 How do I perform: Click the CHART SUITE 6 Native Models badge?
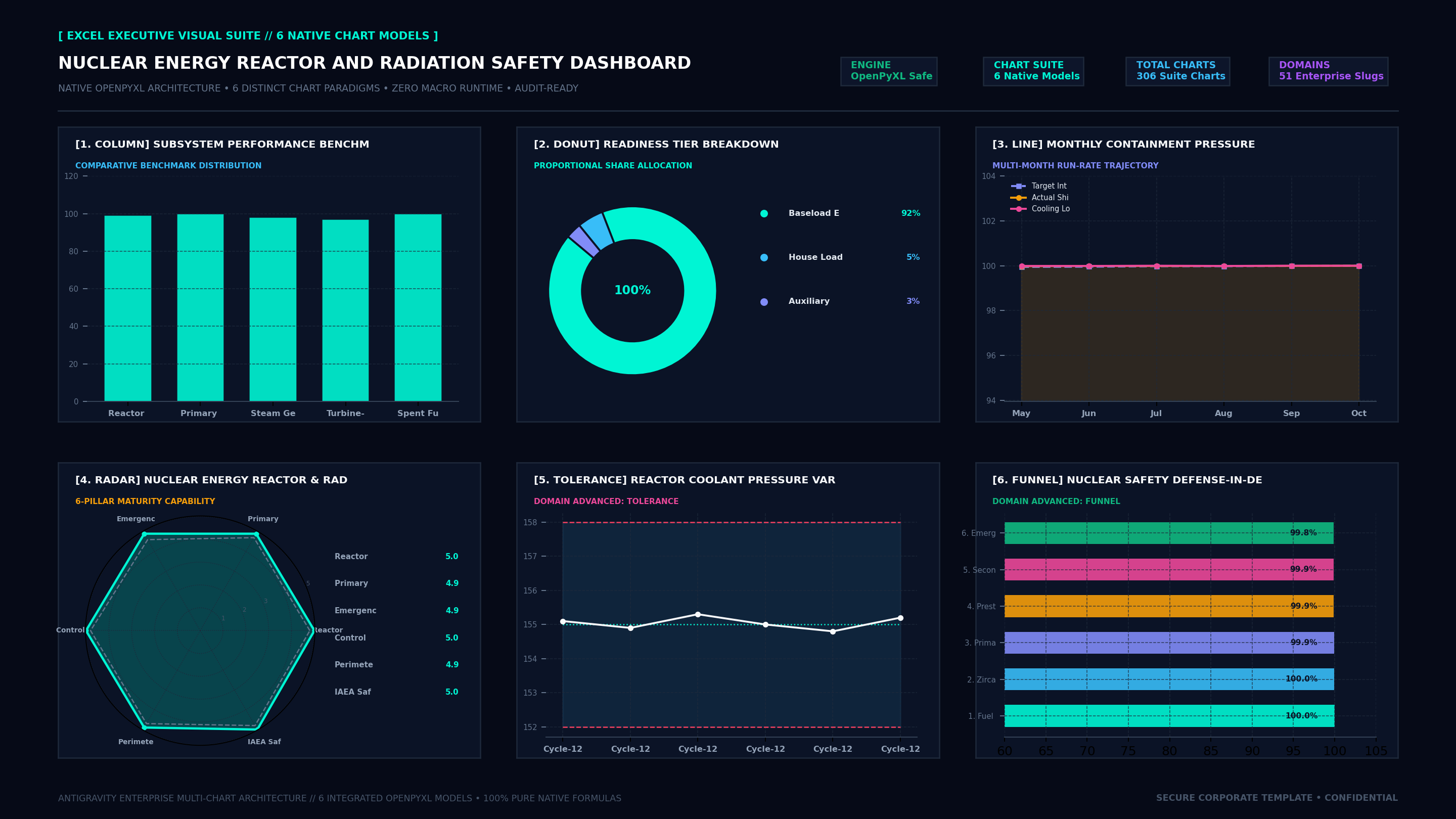[1033, 71]
